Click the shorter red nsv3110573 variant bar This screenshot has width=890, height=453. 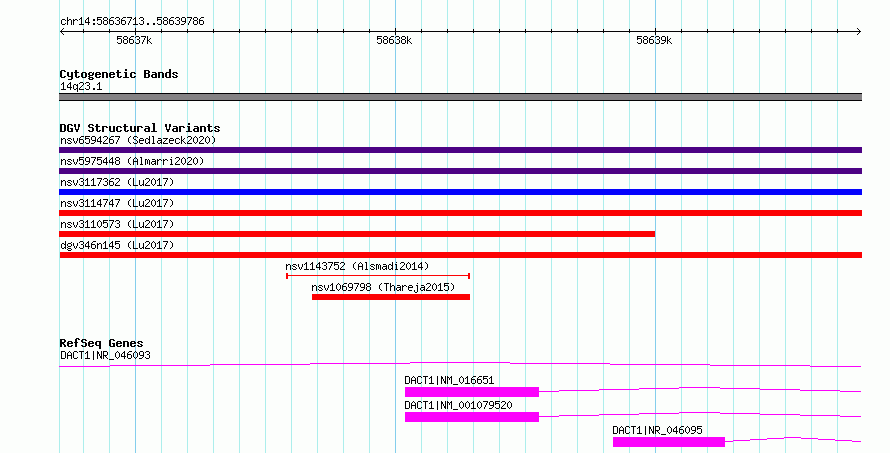(x=357, y=234)
